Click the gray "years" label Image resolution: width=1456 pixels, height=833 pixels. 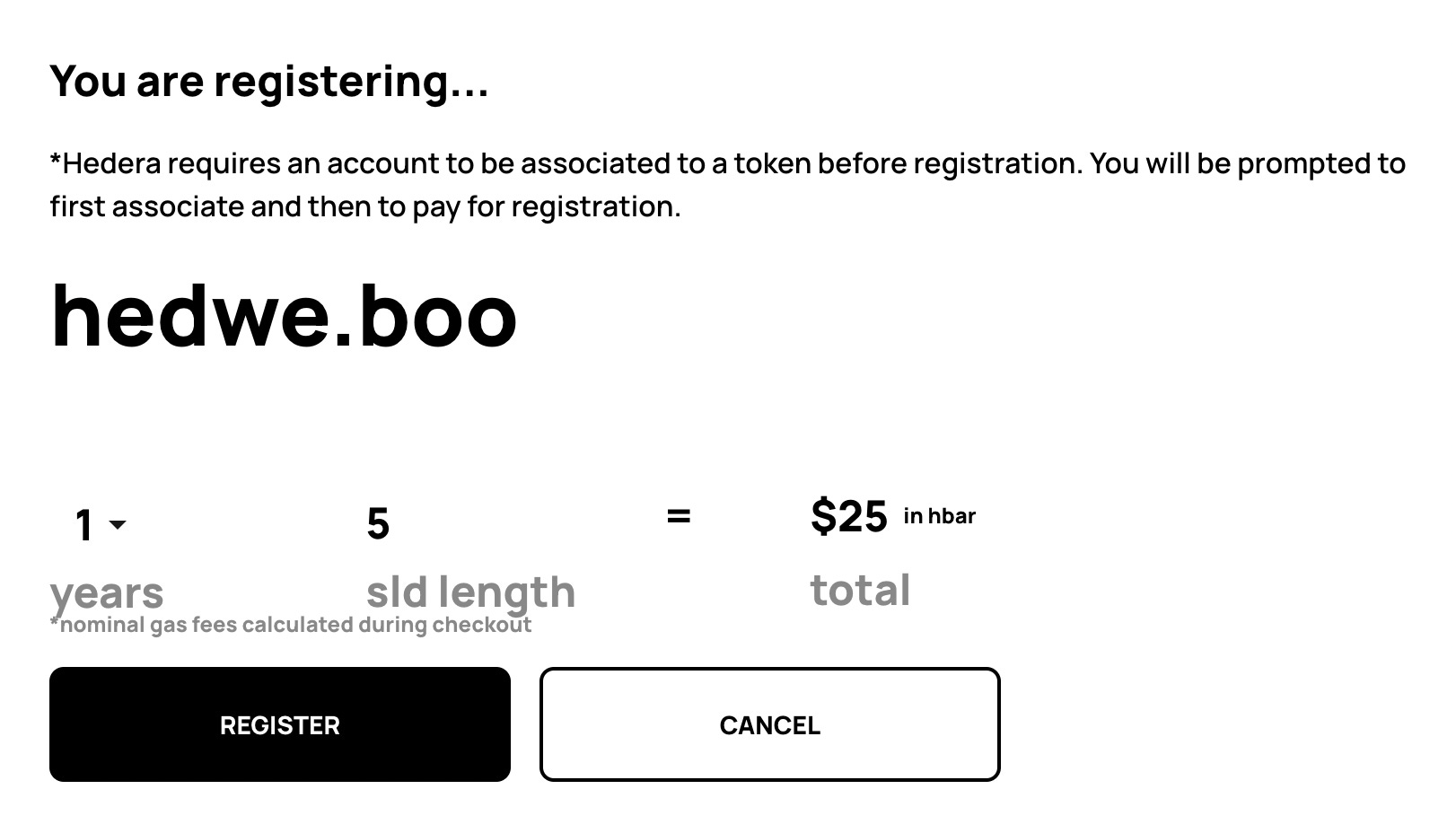tap(107, 592)
